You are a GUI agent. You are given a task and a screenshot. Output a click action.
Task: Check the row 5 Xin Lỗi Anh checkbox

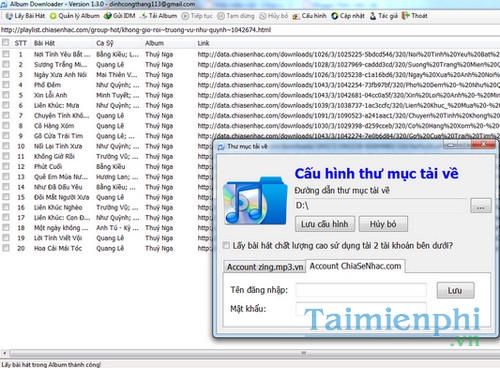pyautogui.click(x=6, y=95)
